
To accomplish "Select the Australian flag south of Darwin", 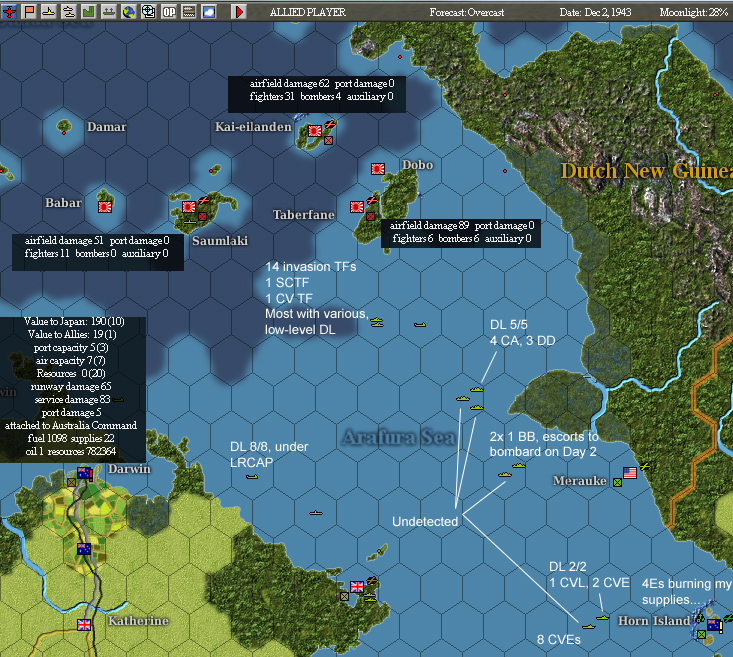I will [84, 549].
